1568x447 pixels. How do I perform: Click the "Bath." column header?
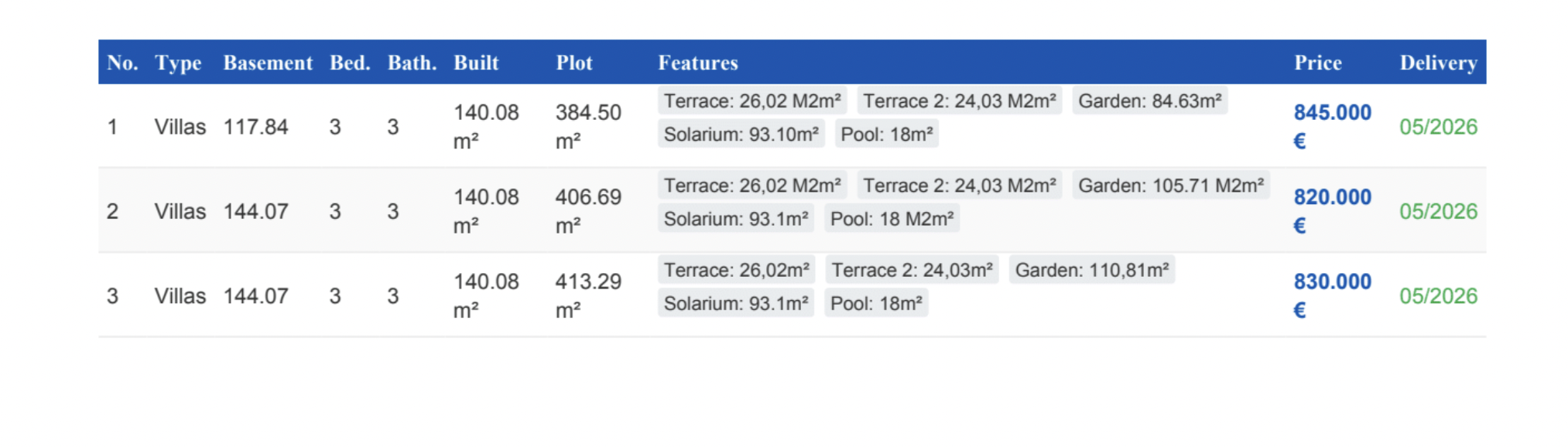click(x=412, y=63)
